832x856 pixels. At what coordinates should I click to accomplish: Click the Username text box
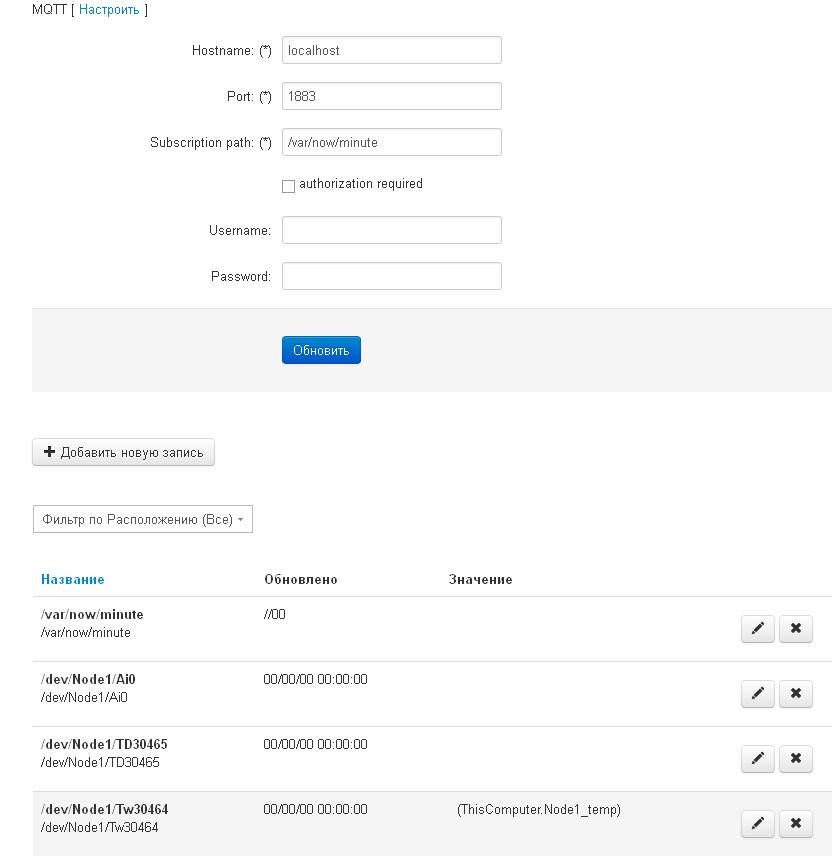pos(391,230)
